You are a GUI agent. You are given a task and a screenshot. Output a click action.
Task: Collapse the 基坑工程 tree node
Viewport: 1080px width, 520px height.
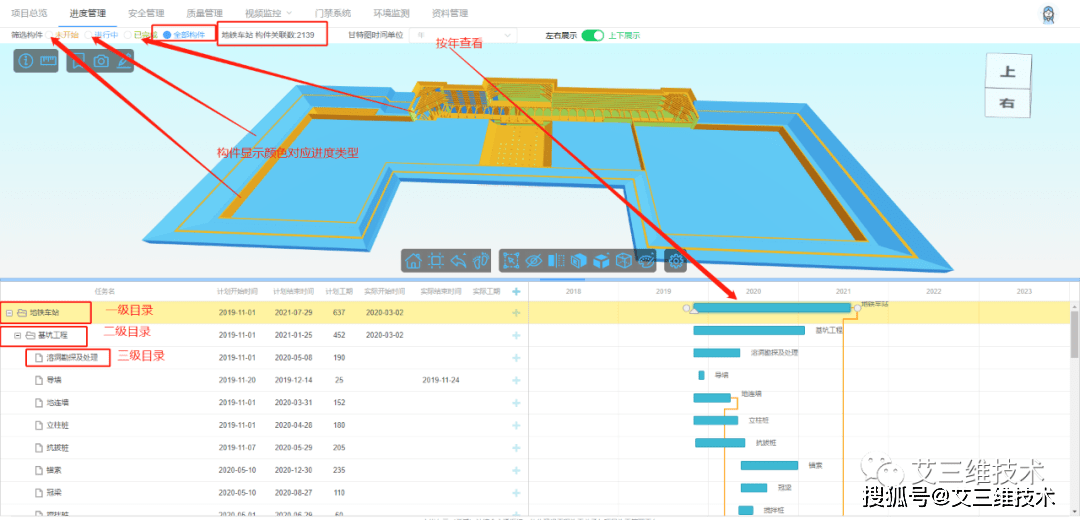tap(18, 335)
